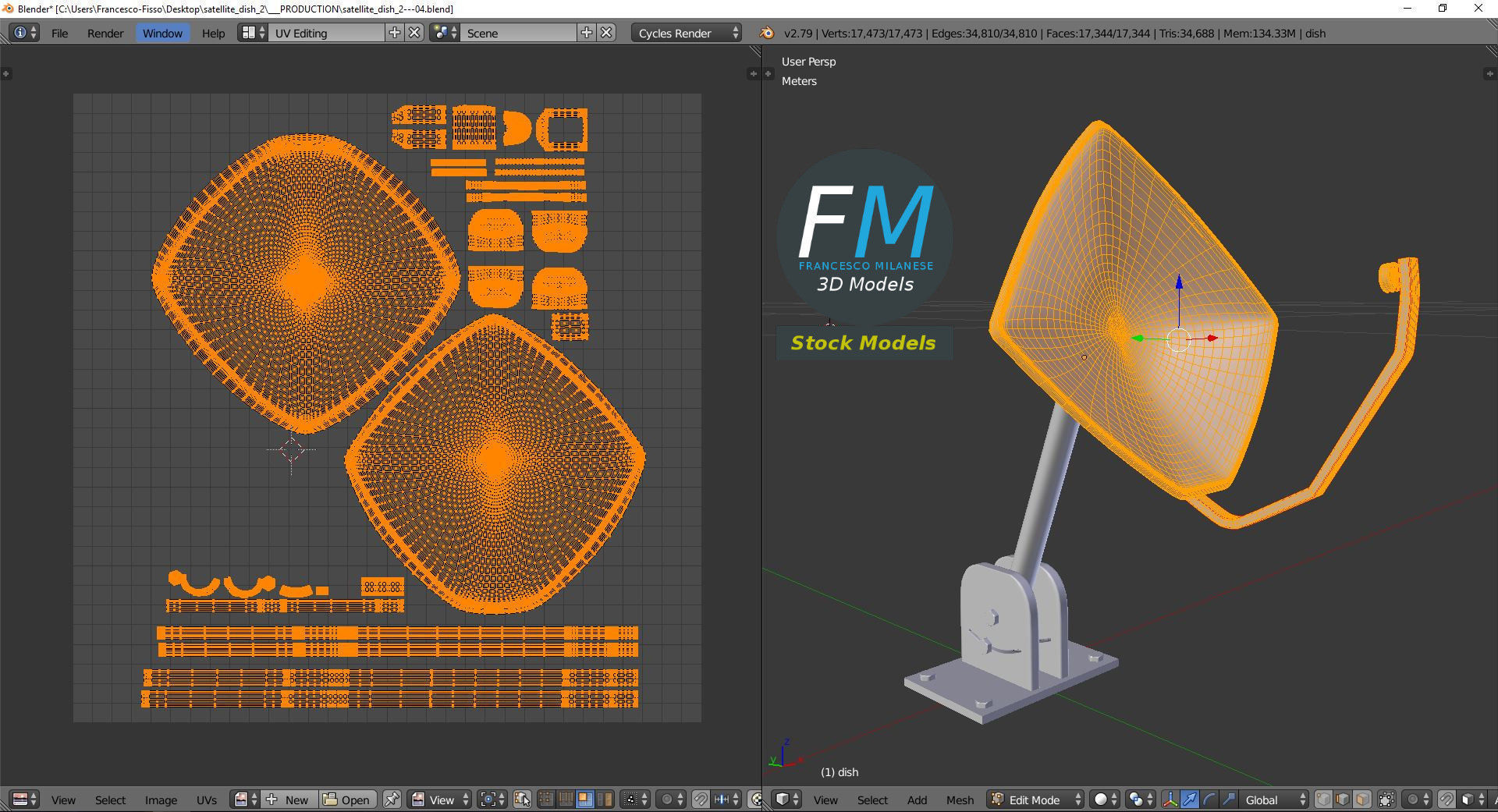
Task: Open the Help menu
Action: 213,33
